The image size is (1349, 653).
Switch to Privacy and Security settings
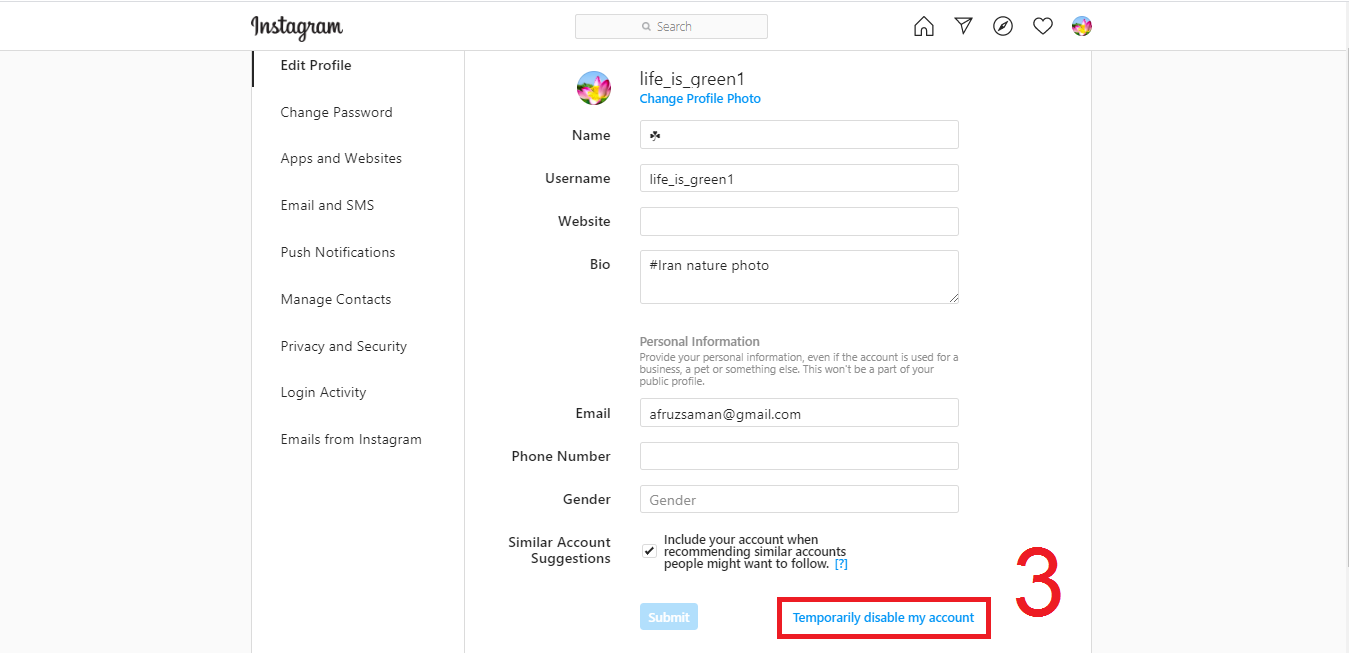click(343, 346)
